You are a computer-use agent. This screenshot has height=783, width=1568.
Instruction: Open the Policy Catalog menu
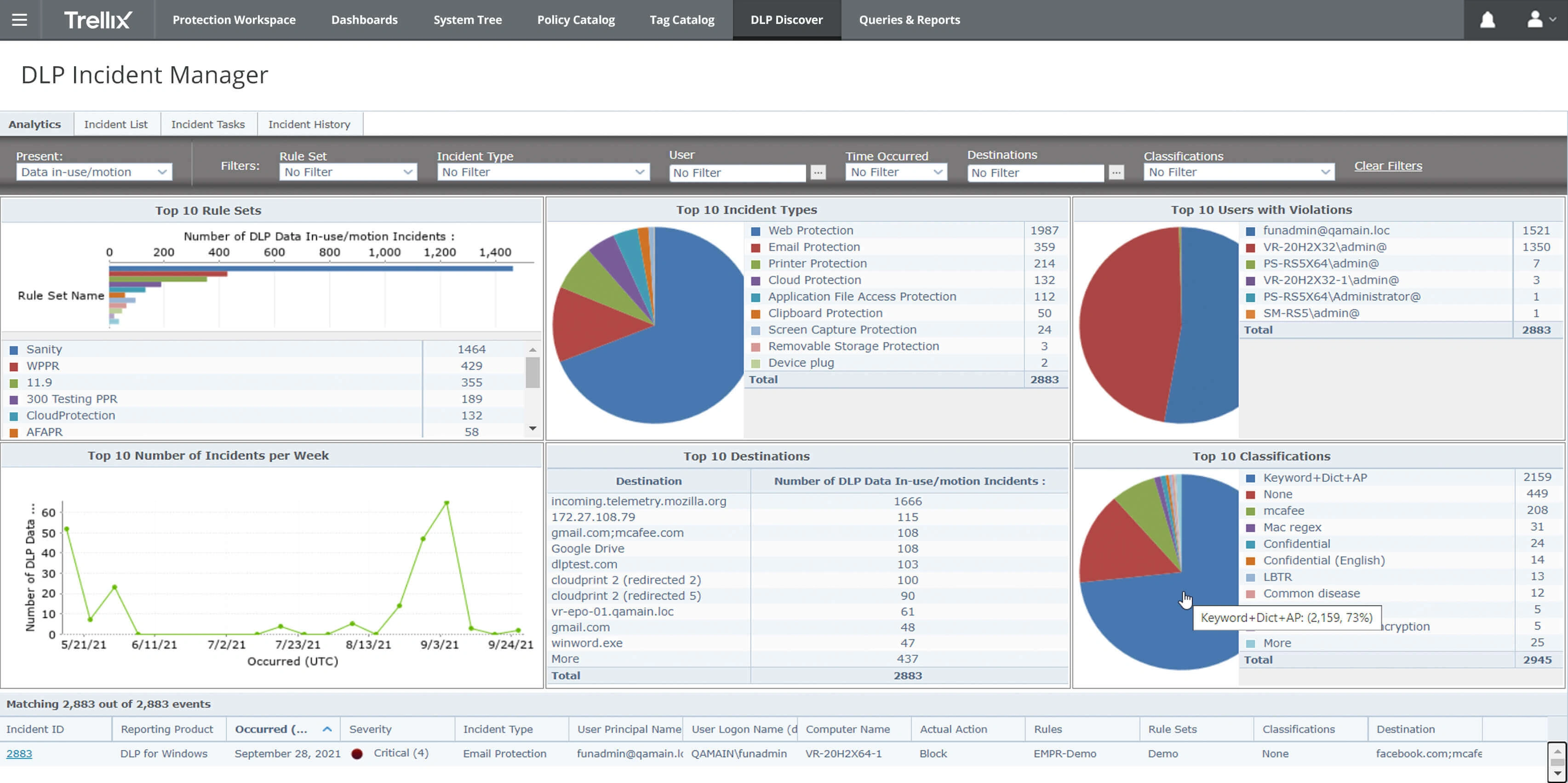pyautogui.click(x=576, y=19)
